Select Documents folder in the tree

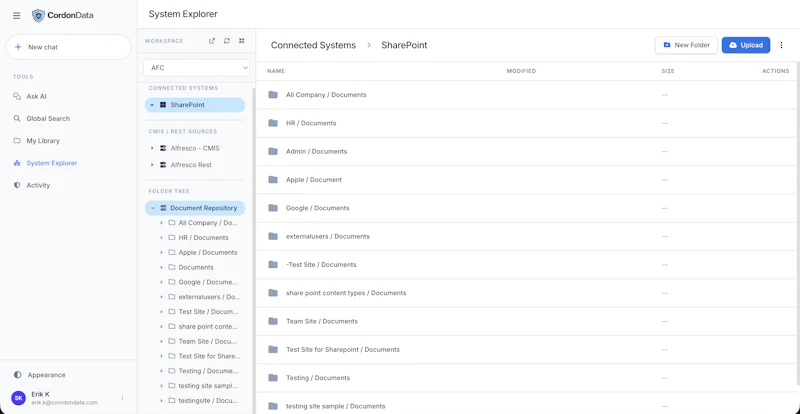196,267
